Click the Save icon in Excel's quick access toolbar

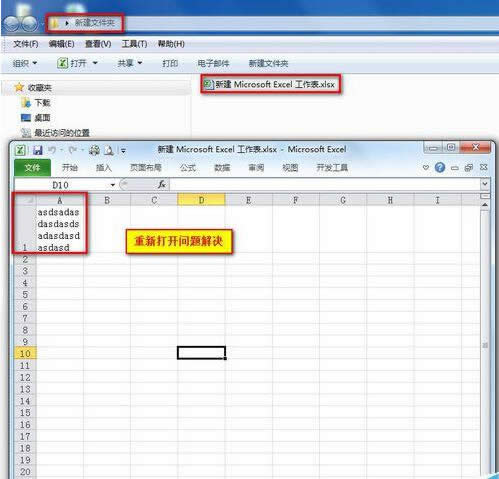click(x=38, y=150)
